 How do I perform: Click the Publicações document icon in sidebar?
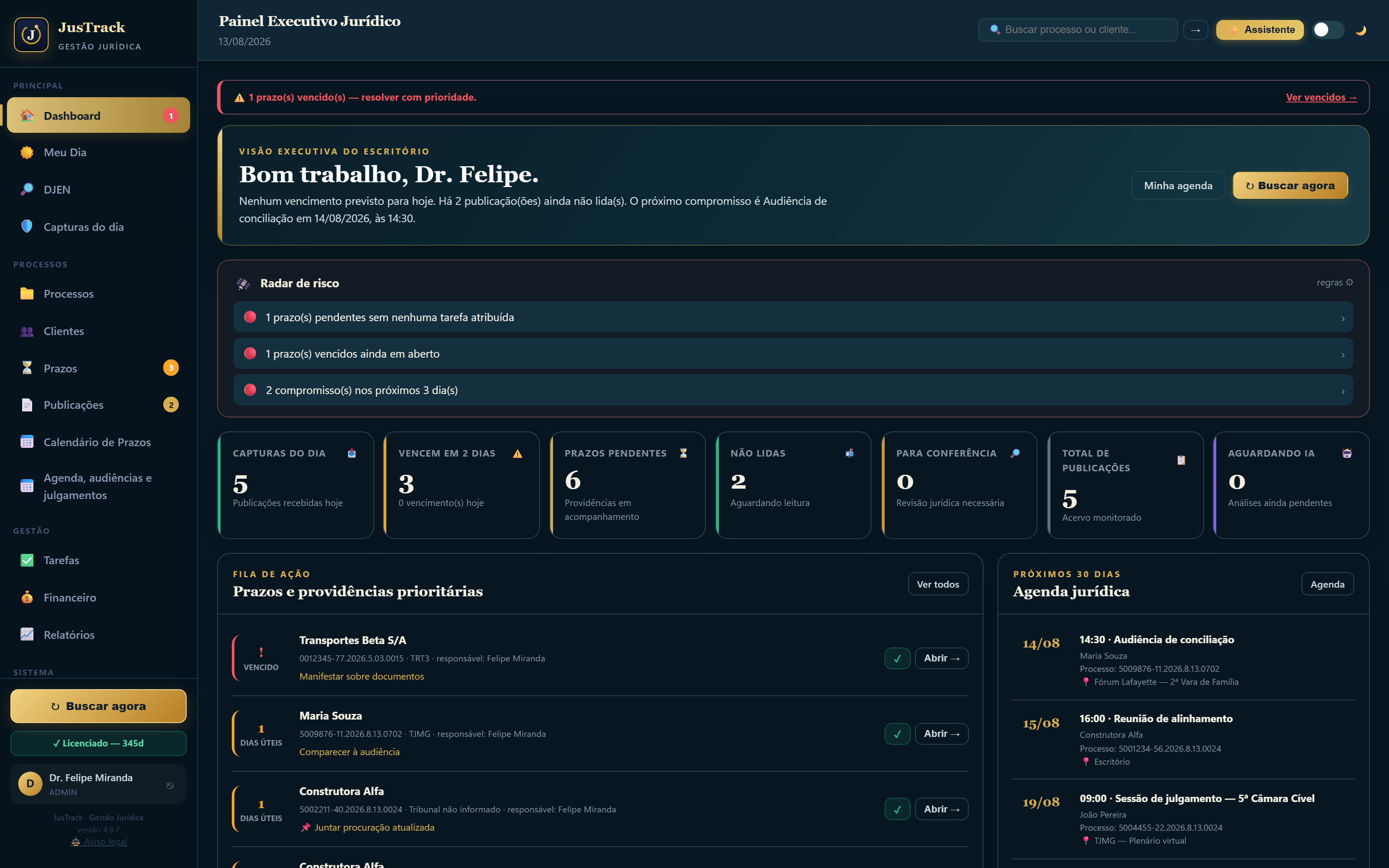pyautogui.click(x=27, y=405)
